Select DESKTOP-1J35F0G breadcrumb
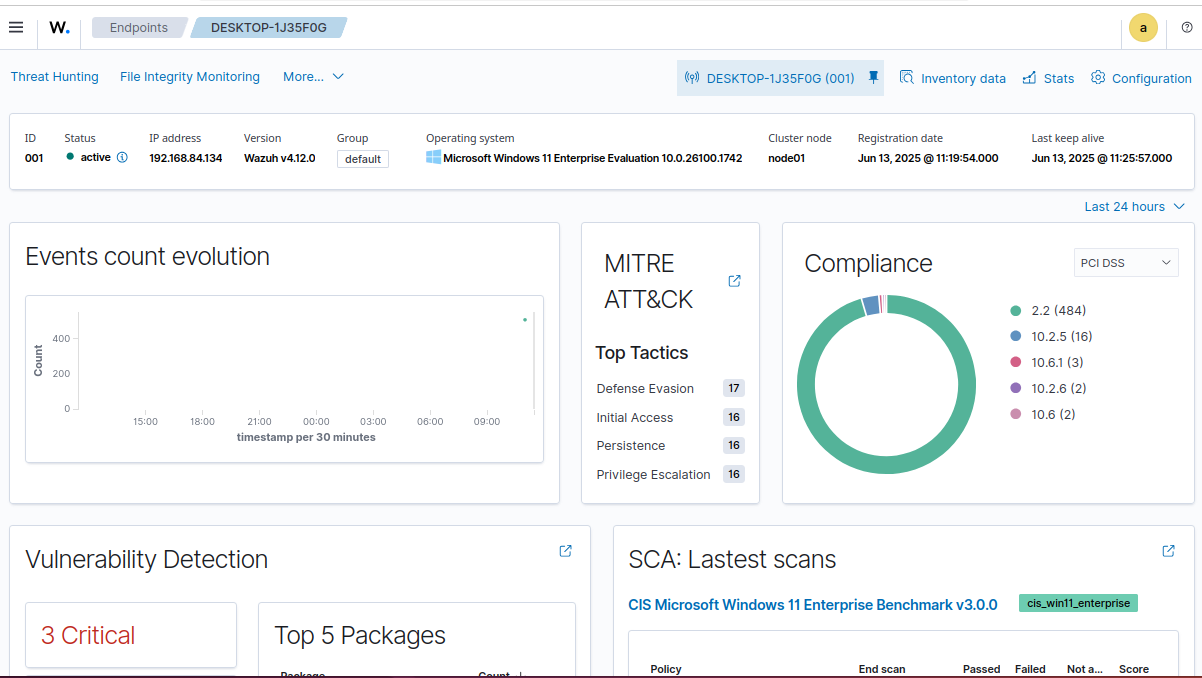Image resolution: width=1202 pixels, height=678 pixels. point(268,28)
